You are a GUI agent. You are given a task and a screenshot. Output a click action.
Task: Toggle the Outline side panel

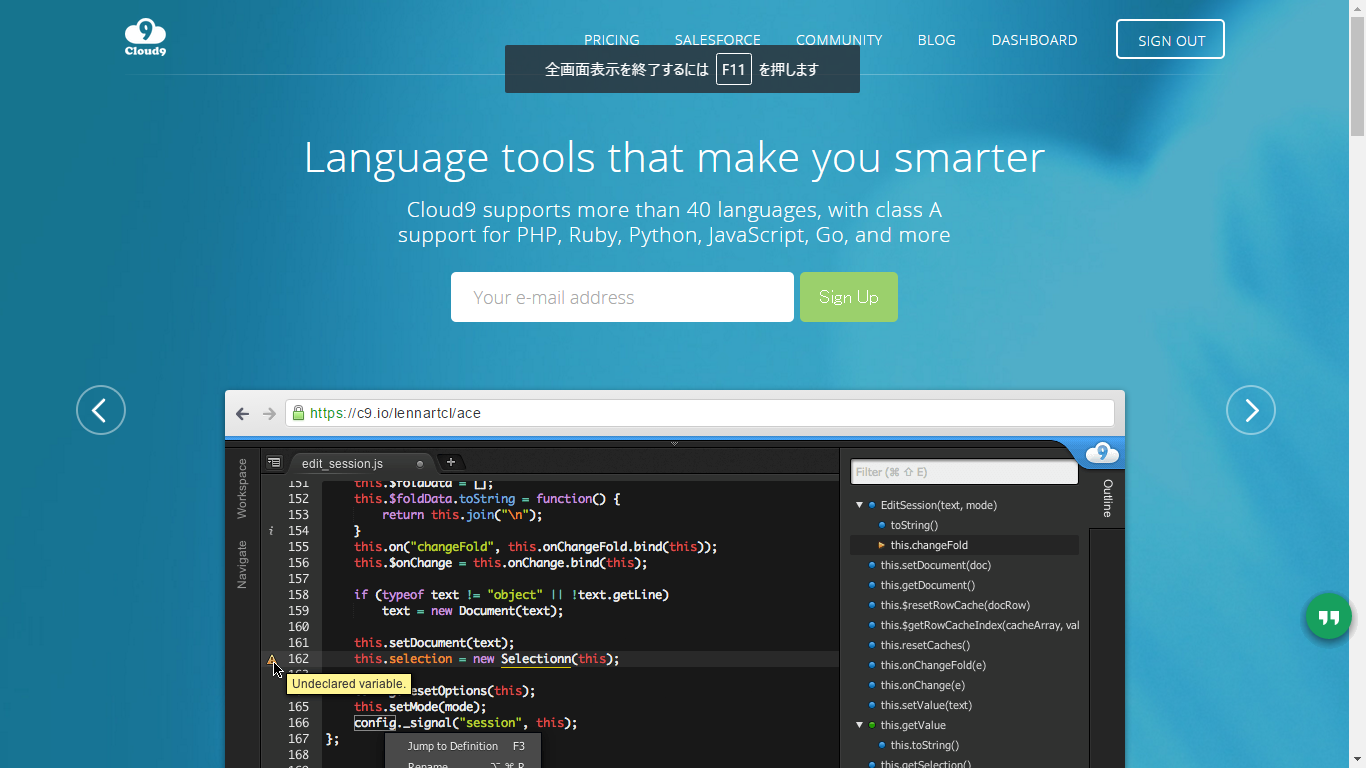[x=1107, y=498]
